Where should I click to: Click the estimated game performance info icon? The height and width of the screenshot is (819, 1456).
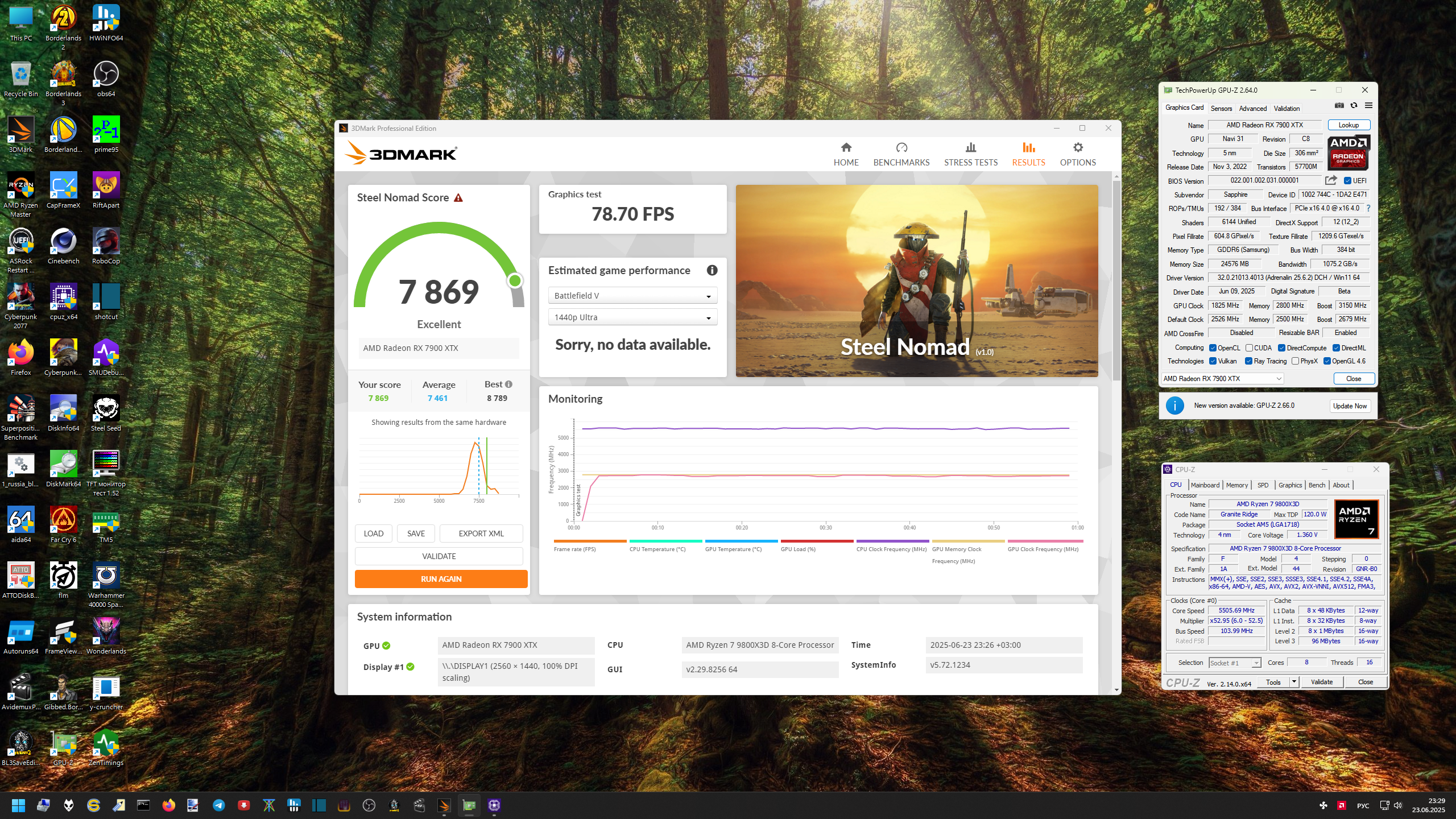(712, 271)
